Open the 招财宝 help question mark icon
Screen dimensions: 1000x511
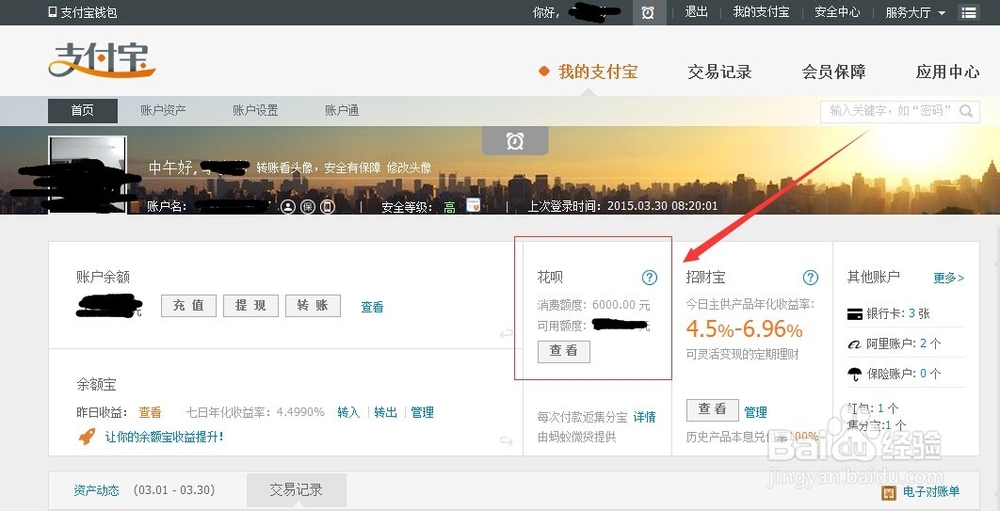(x=810, y=278)
